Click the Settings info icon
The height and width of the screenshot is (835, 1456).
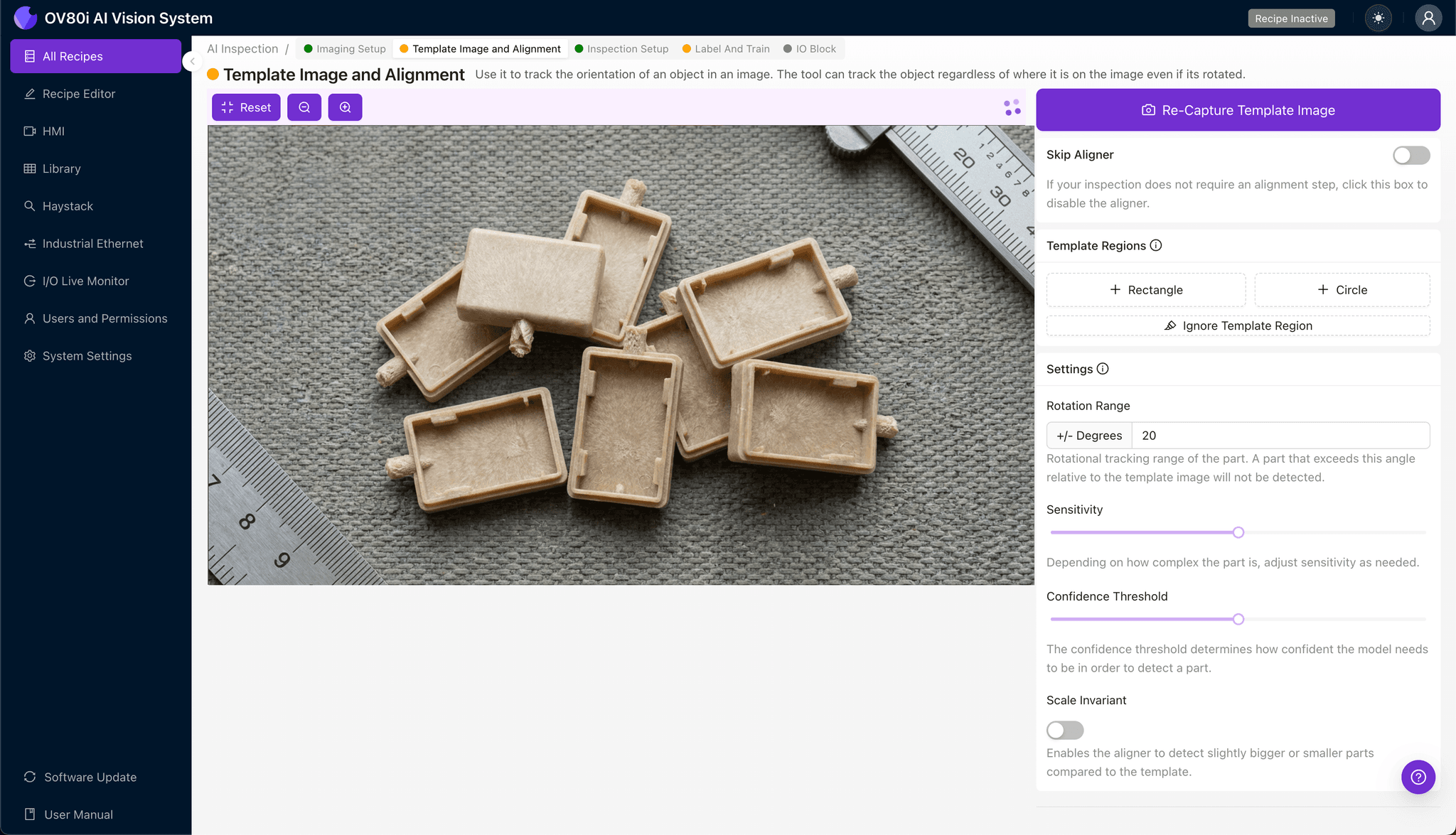tap(1103, 369)
